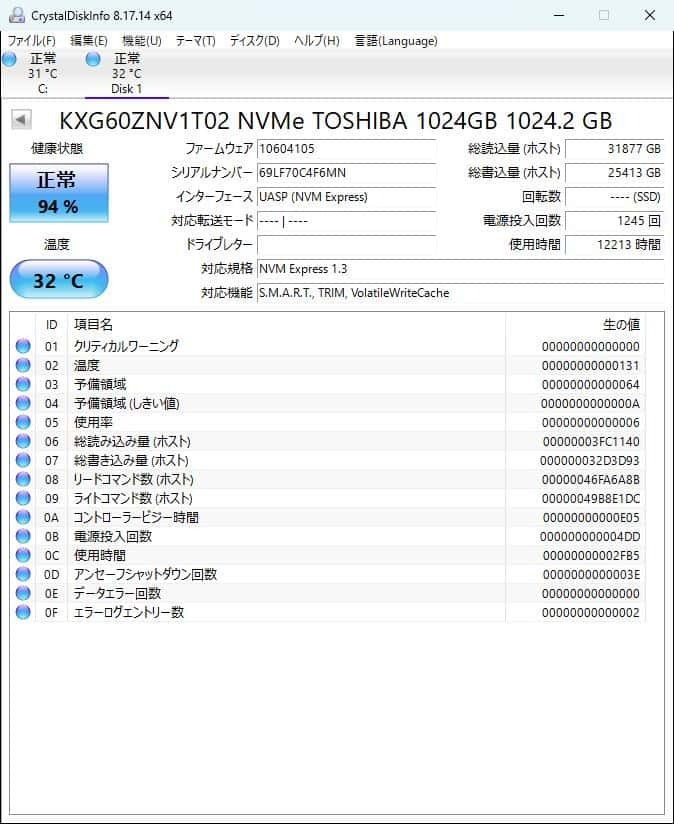Click the 対応規格 field NVM Express 1.3
The width and height of the screenshot is (674, 824).
461,269
